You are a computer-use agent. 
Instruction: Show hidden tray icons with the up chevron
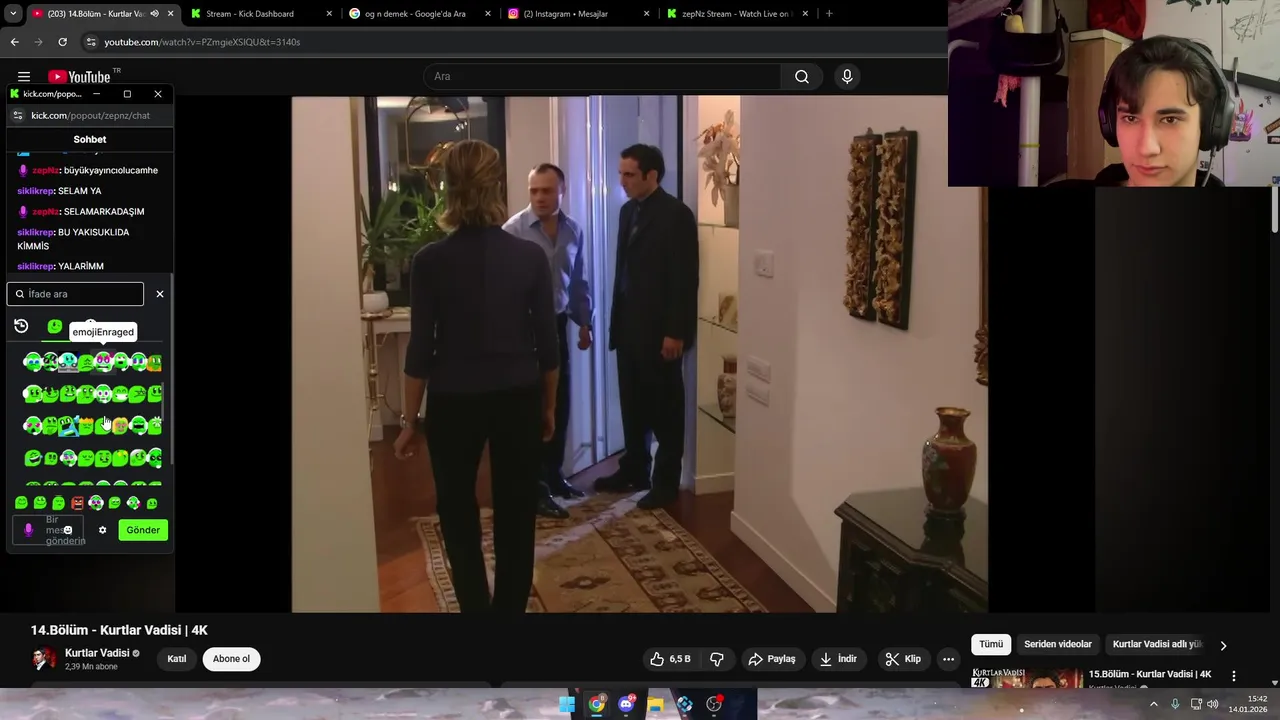coord(1153,705)
